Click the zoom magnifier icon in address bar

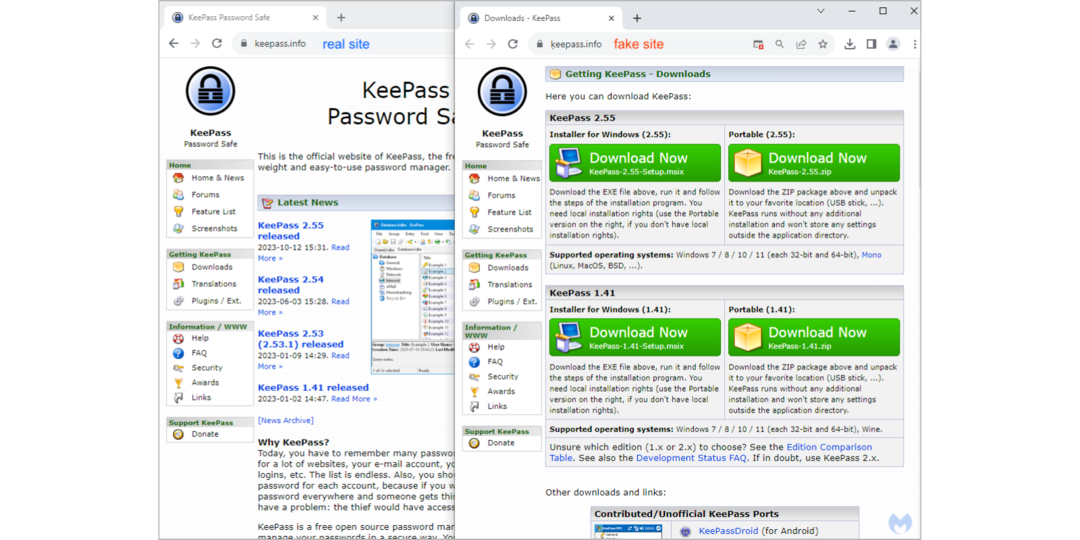click(x=780, y=44)
